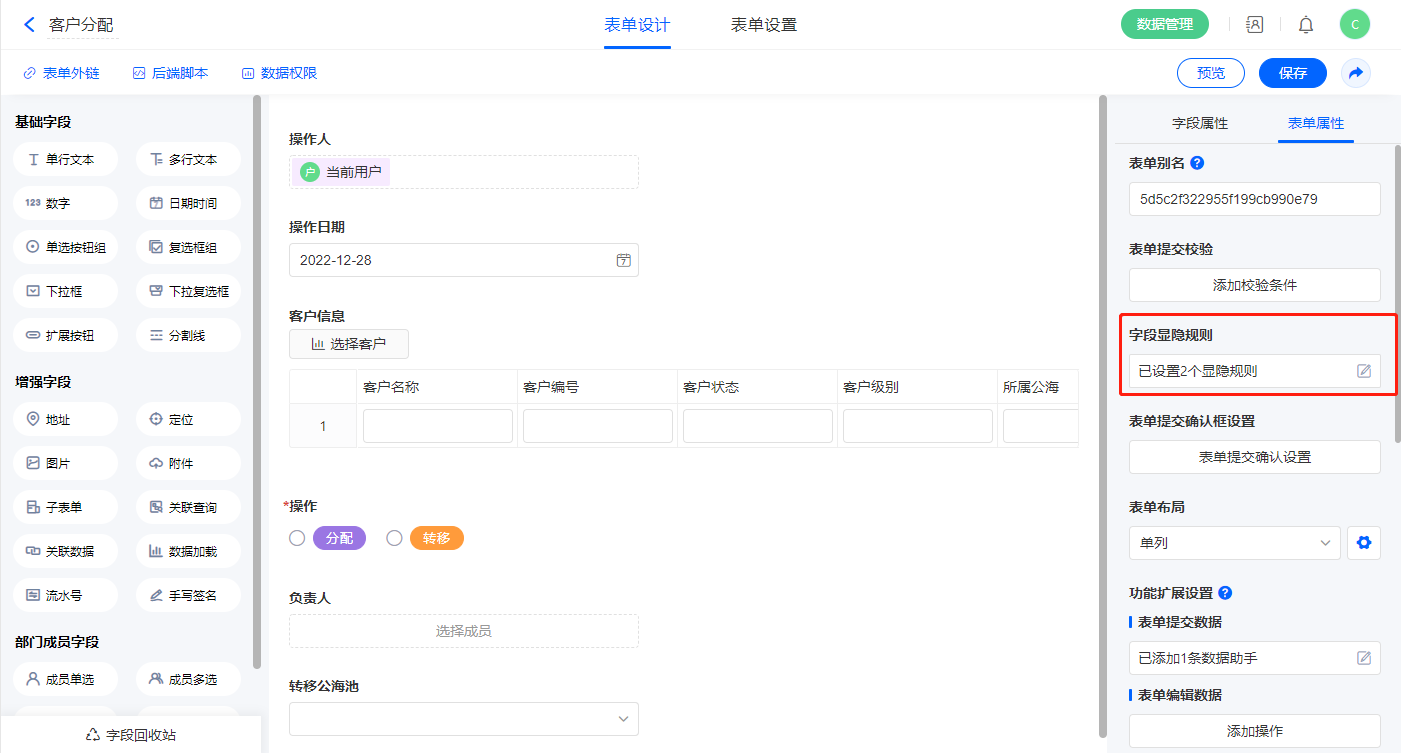
Task: Open the calendar icon in 操作日期
Action: tap(623, 260)
